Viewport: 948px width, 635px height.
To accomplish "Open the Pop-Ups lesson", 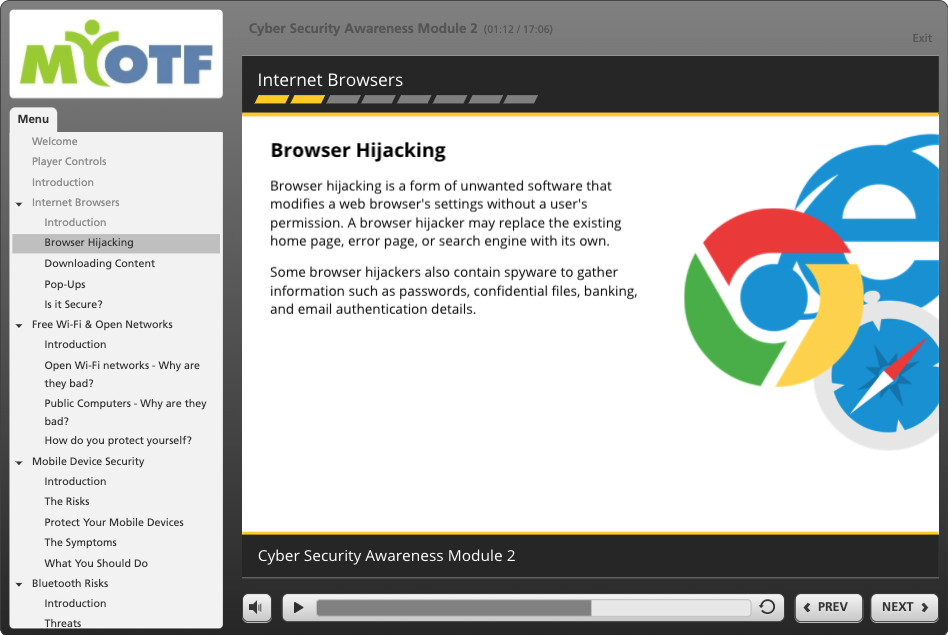I will click(x=65, y=284).
